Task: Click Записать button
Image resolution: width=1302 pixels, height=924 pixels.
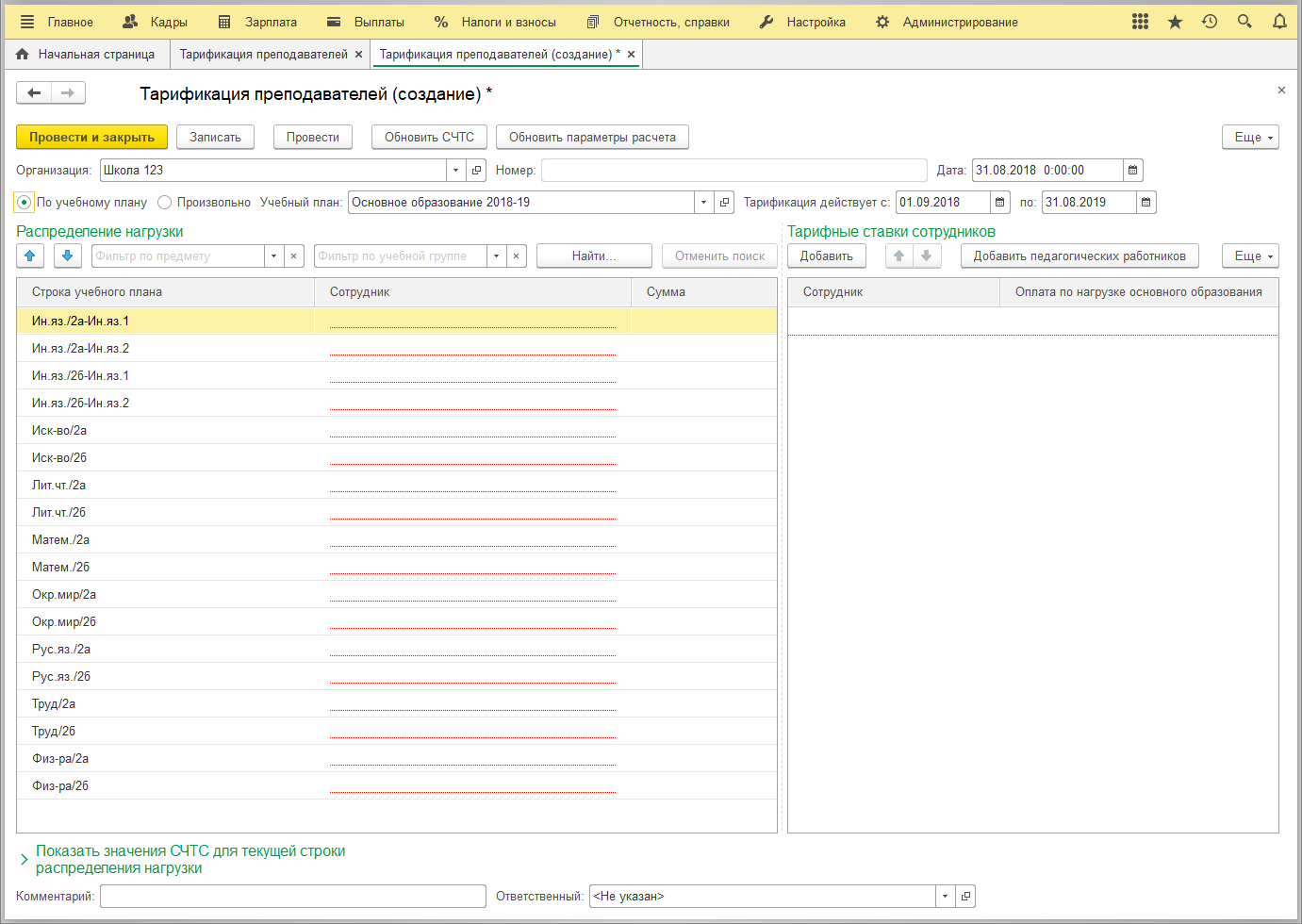Action: point(215,137)
